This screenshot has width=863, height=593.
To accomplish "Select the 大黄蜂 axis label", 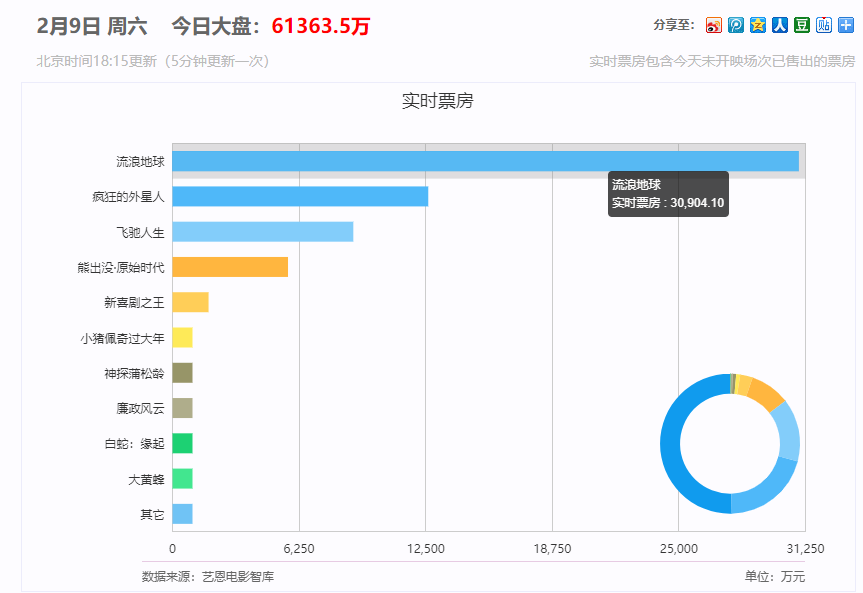I will pos(146,479).
